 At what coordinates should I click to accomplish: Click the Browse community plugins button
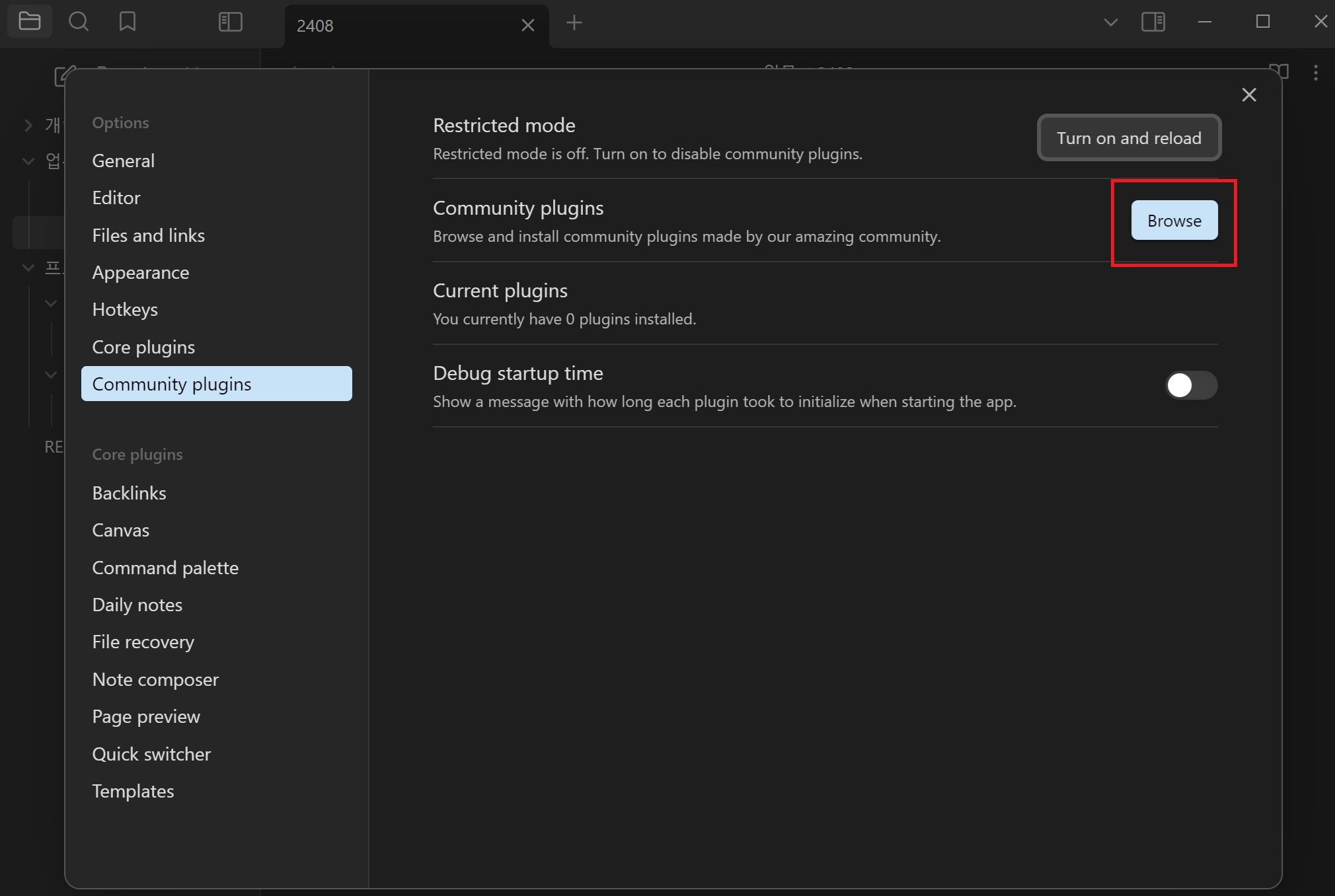1174,221
